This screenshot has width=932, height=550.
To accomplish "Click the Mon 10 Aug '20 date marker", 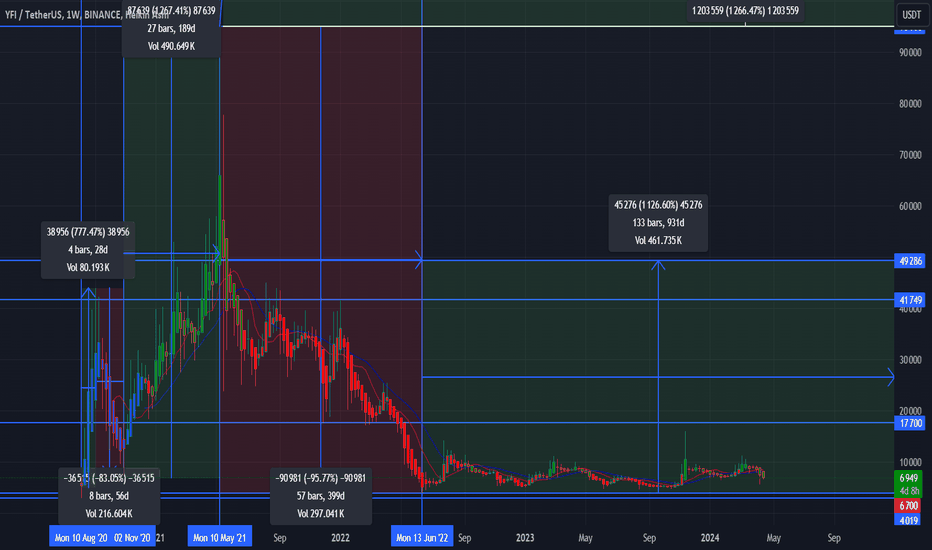I will coord(80,538).
